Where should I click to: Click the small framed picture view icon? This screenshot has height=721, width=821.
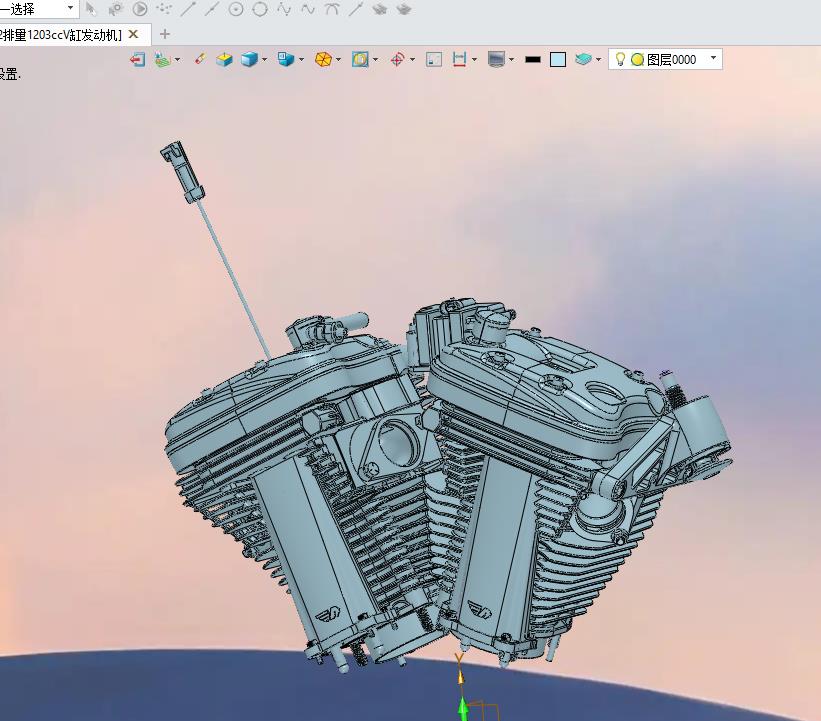(434, 60)
